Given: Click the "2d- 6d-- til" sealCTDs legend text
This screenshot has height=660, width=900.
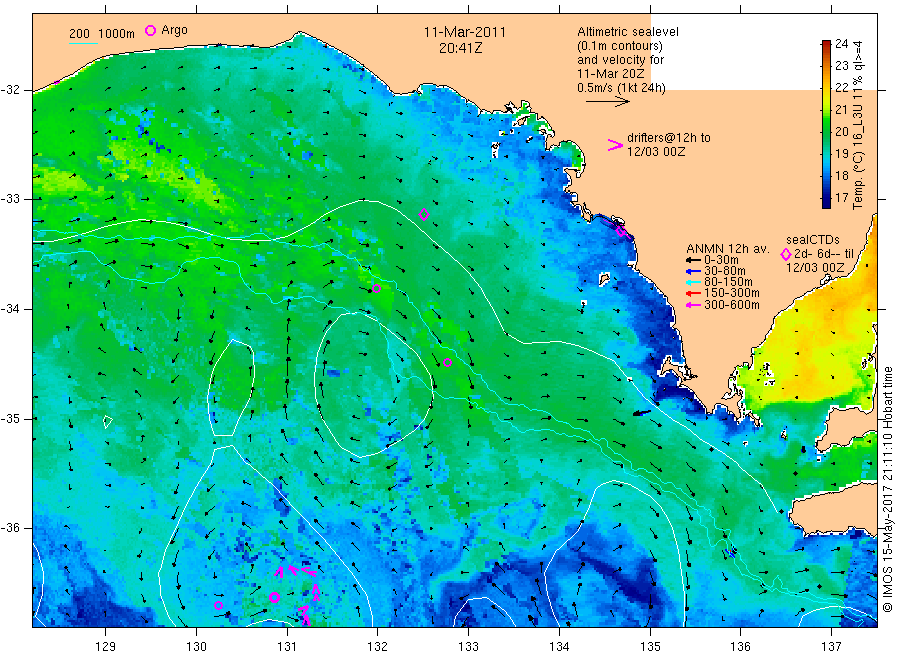Looking at the screenshot, I should [x=824, y=254].
